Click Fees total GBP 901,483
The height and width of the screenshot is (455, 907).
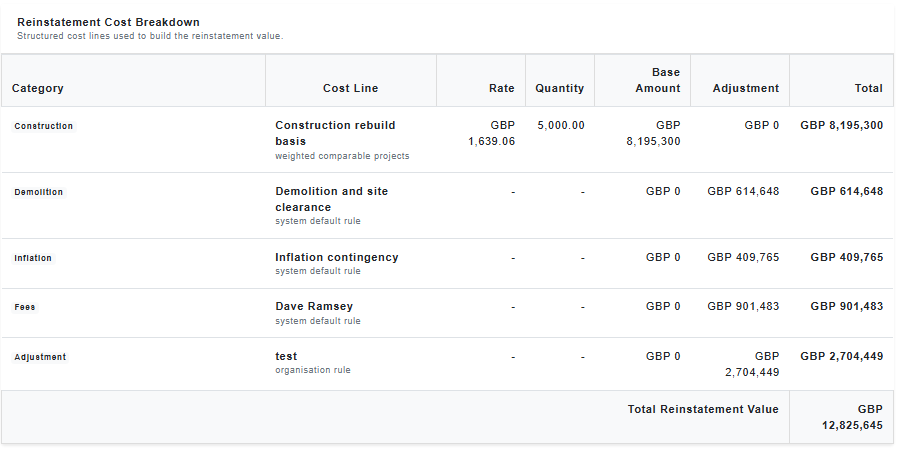click(x=847, y=306)
